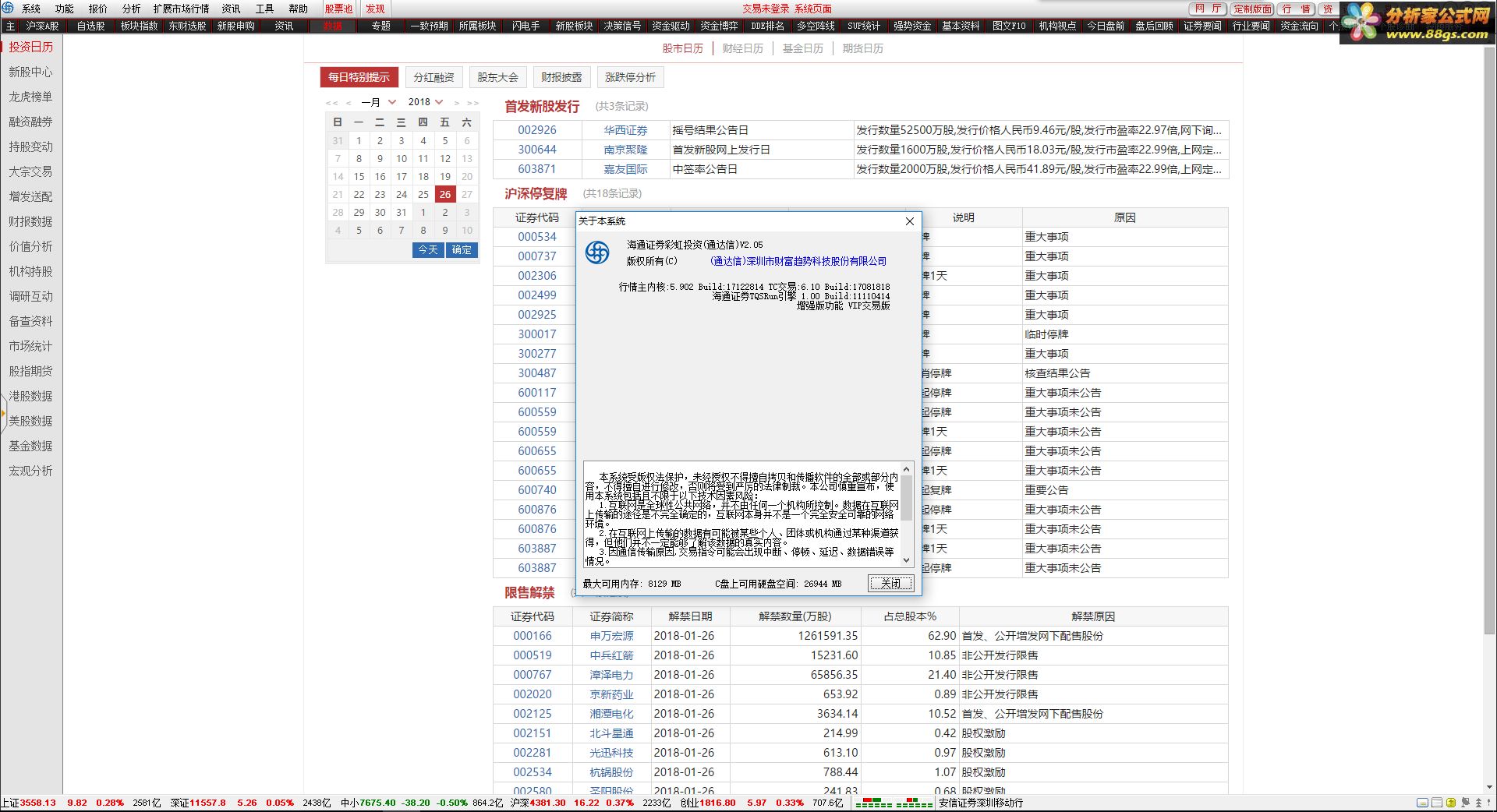This screenshot has height=812, width=1497.
Task: Close the 关于本系统 dialog with the X
Action: 909,221
